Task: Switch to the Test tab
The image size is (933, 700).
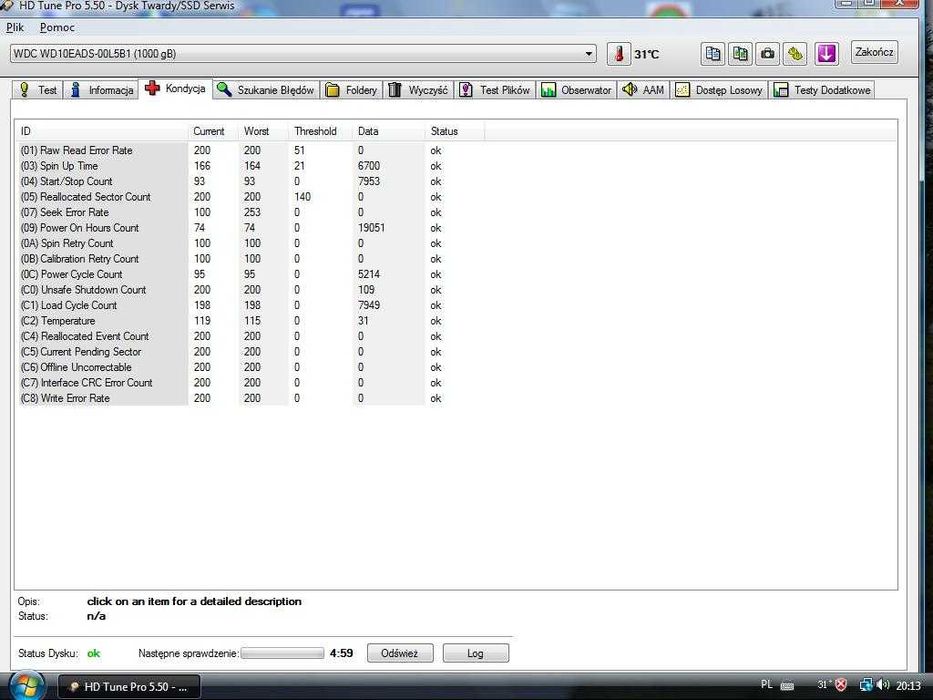Action: 38,90
